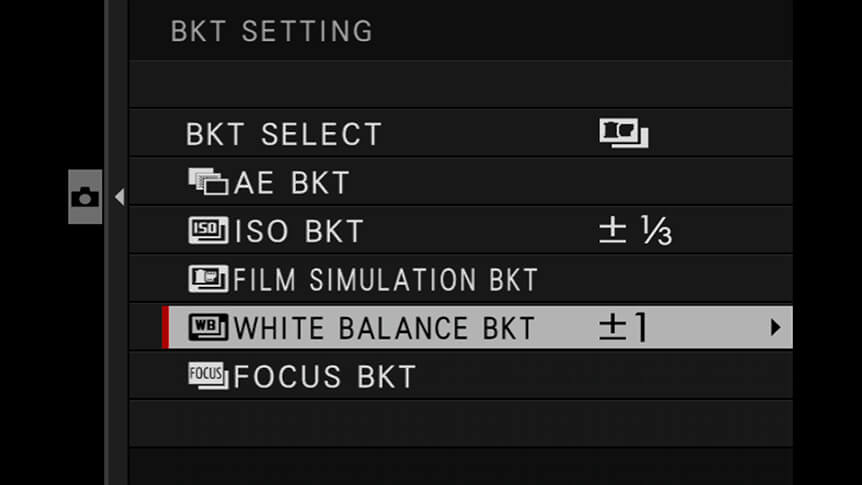Click the camera shooting-menu icon
862x485 pixels.
click(85, 197)
